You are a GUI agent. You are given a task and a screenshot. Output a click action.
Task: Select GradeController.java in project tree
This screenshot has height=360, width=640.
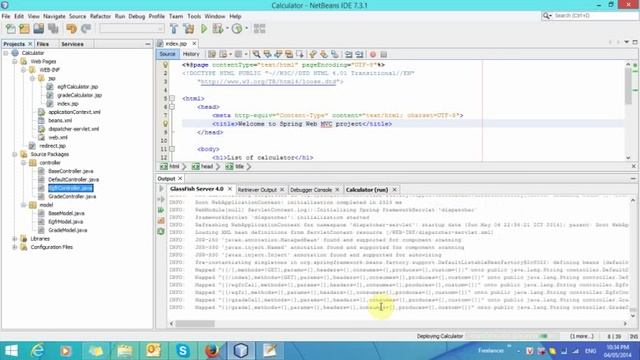[72, 196]
